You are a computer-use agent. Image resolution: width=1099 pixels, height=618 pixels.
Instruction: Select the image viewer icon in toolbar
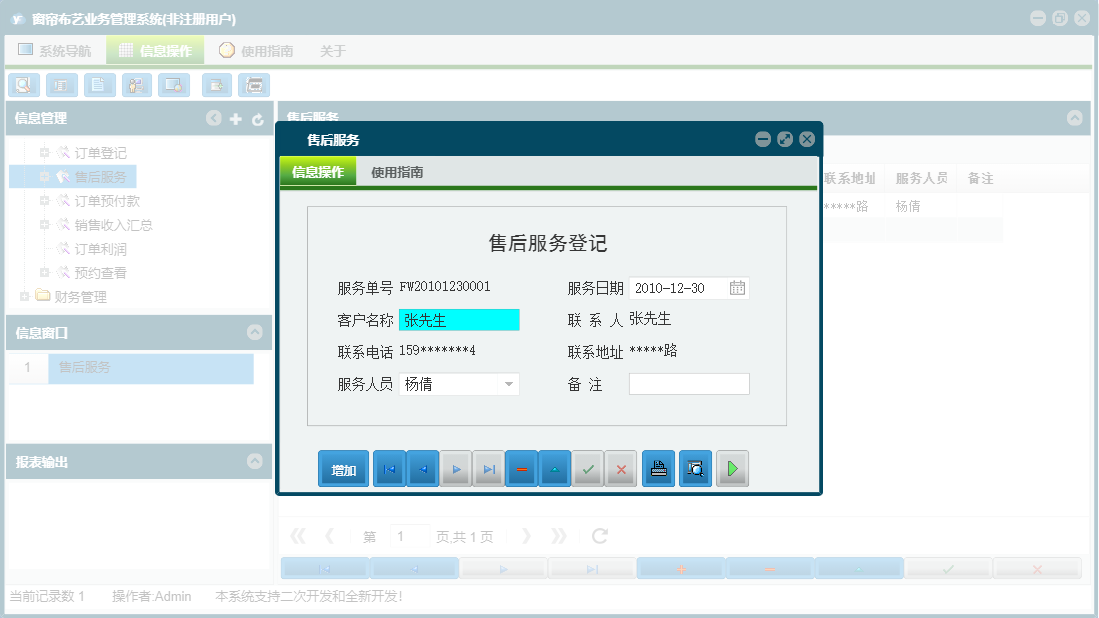[x=173, y=85]
